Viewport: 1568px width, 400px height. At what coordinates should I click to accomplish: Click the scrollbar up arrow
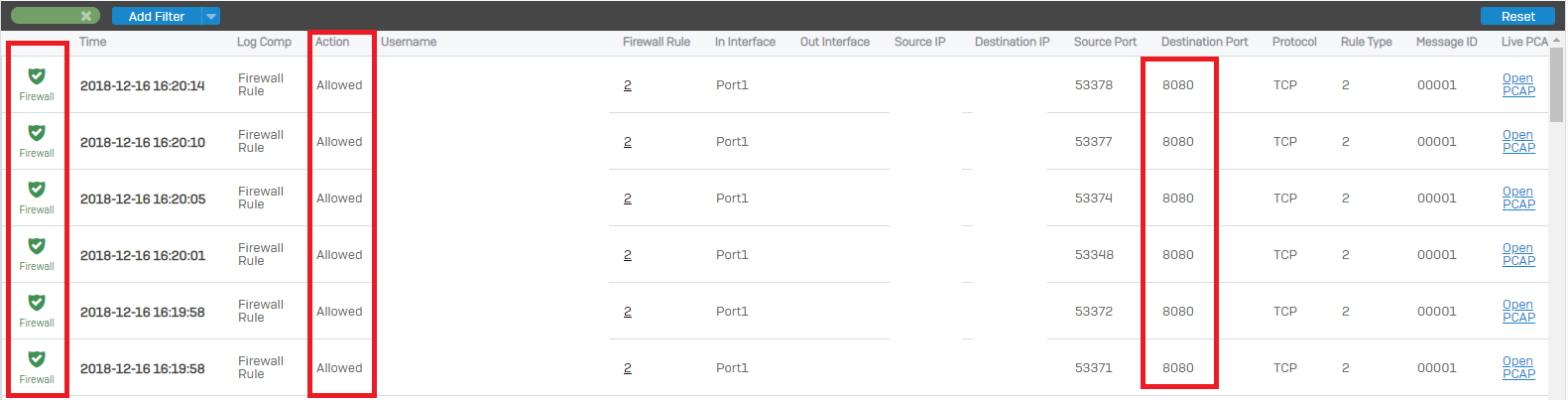pos(1557,41)
